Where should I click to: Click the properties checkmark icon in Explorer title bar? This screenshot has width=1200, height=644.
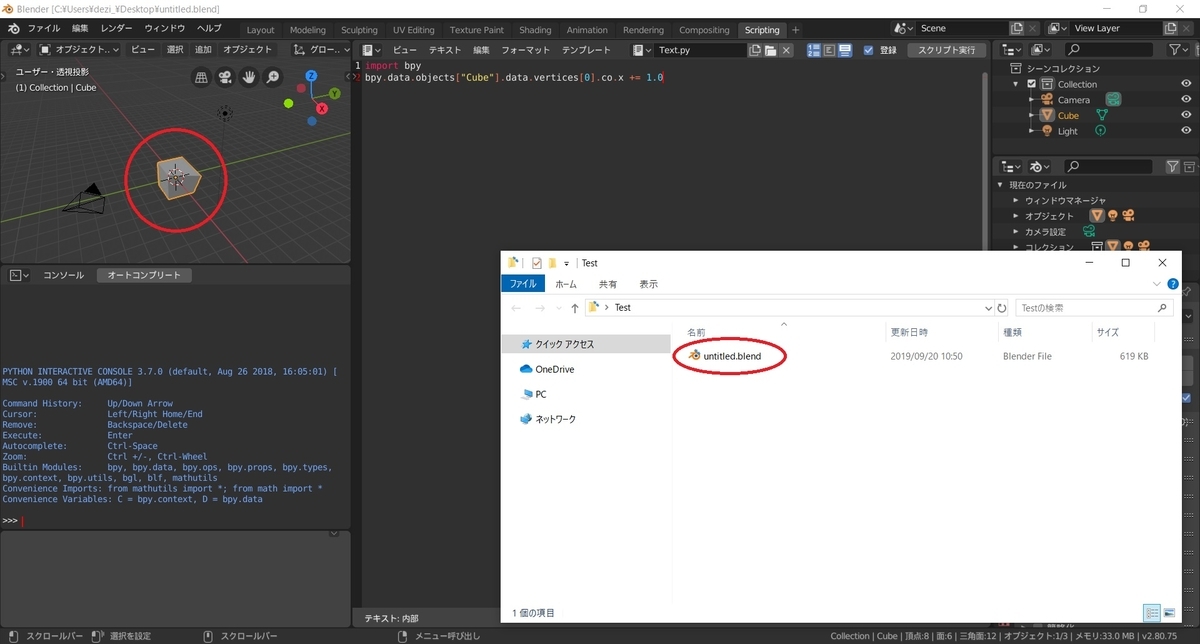pos(537,263)
